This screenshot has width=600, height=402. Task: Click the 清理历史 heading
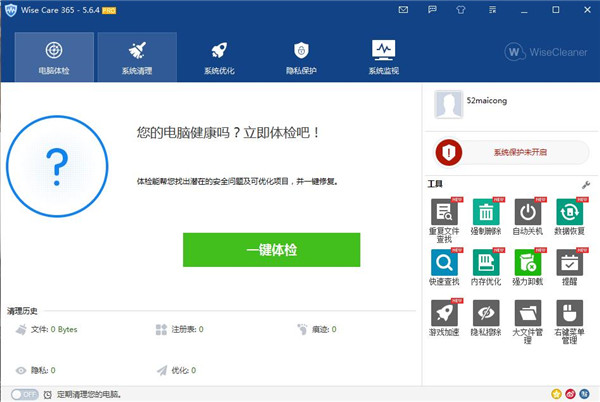(22, 311)
